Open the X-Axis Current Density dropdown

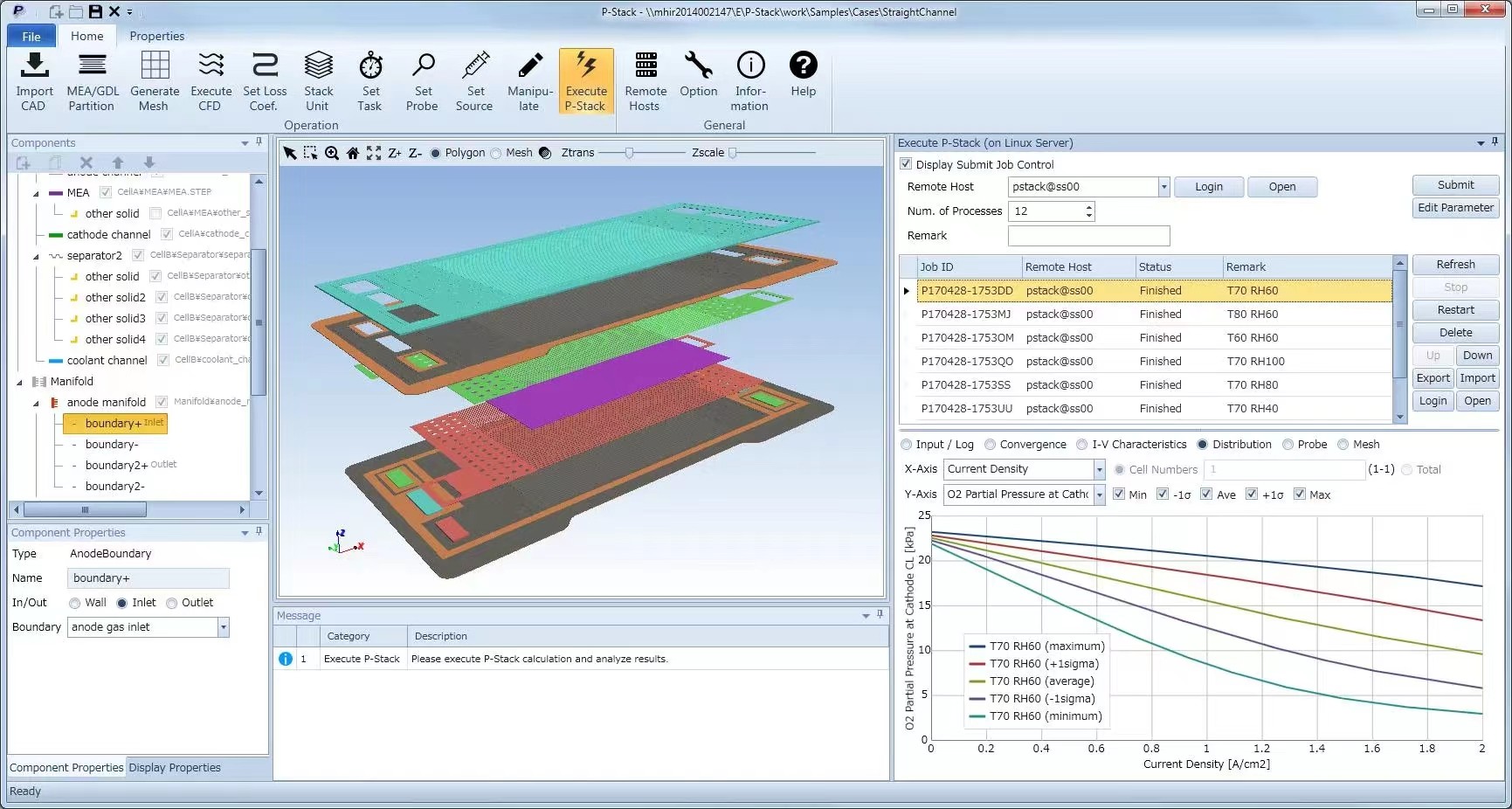(1099, 470)
